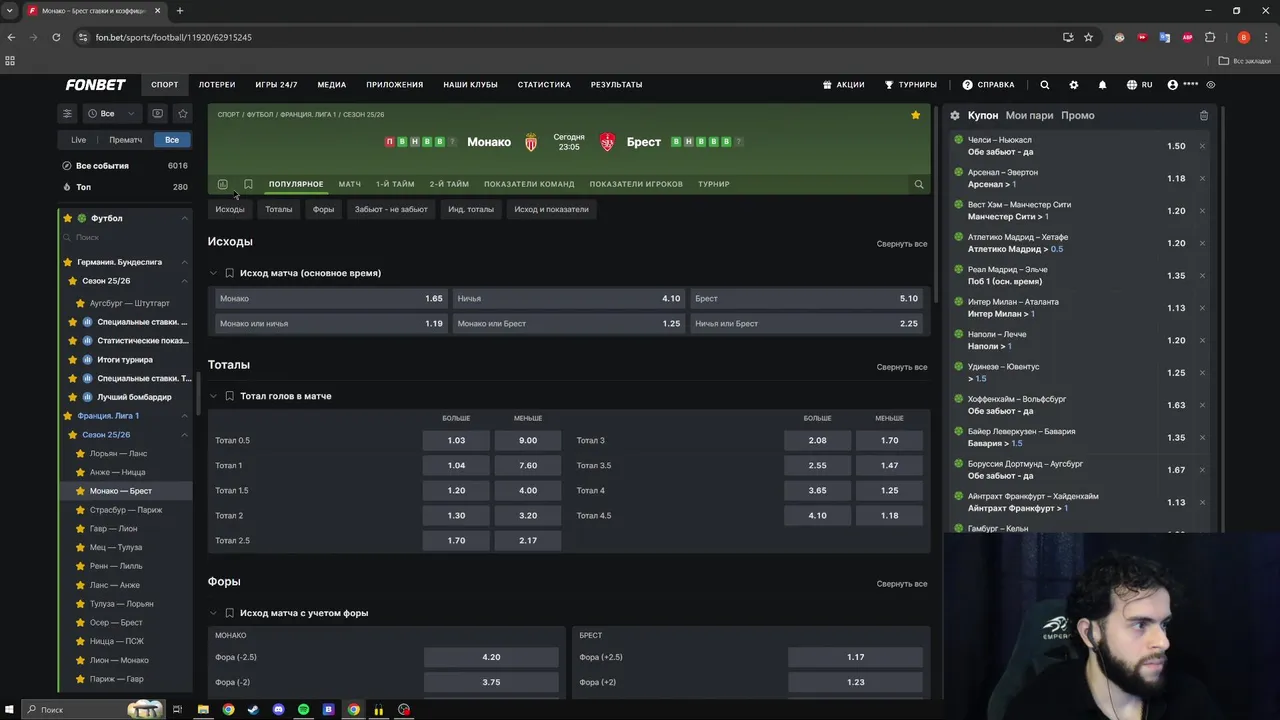1280x720 pixels.
Task: Switch to the 1-Й ТАЙМ tab
Action: 395,184
